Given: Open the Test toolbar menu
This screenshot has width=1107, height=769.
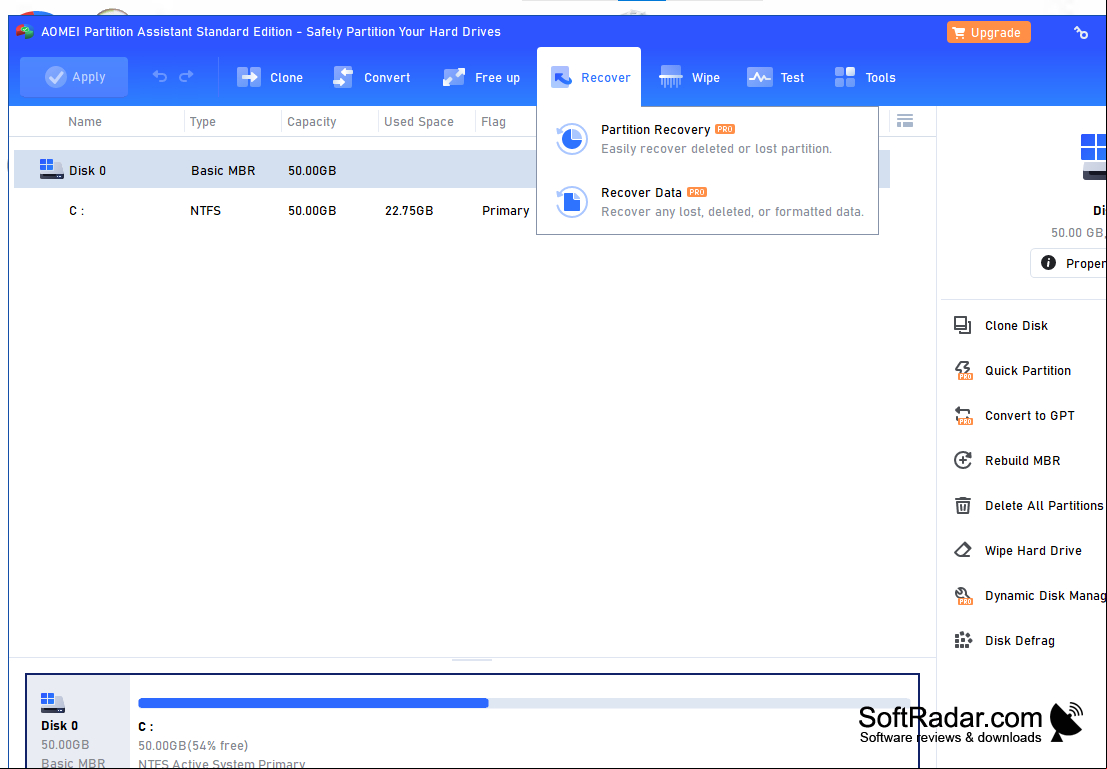Looking at the screenshot, I should click(775, 78).
